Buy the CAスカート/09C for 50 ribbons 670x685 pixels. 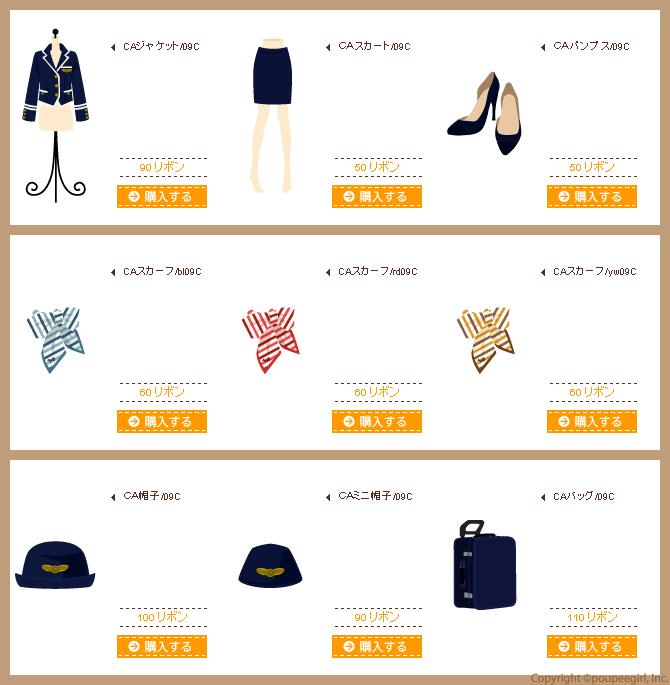click(376, 197)
